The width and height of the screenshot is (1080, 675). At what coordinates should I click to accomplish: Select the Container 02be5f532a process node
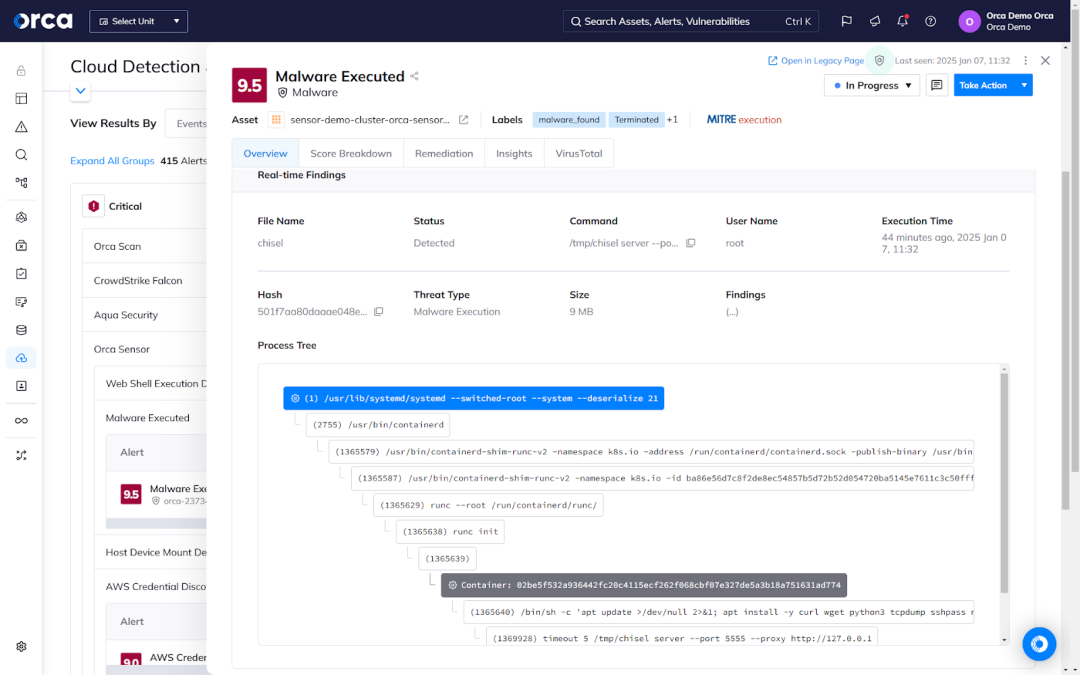pos(644,585)
